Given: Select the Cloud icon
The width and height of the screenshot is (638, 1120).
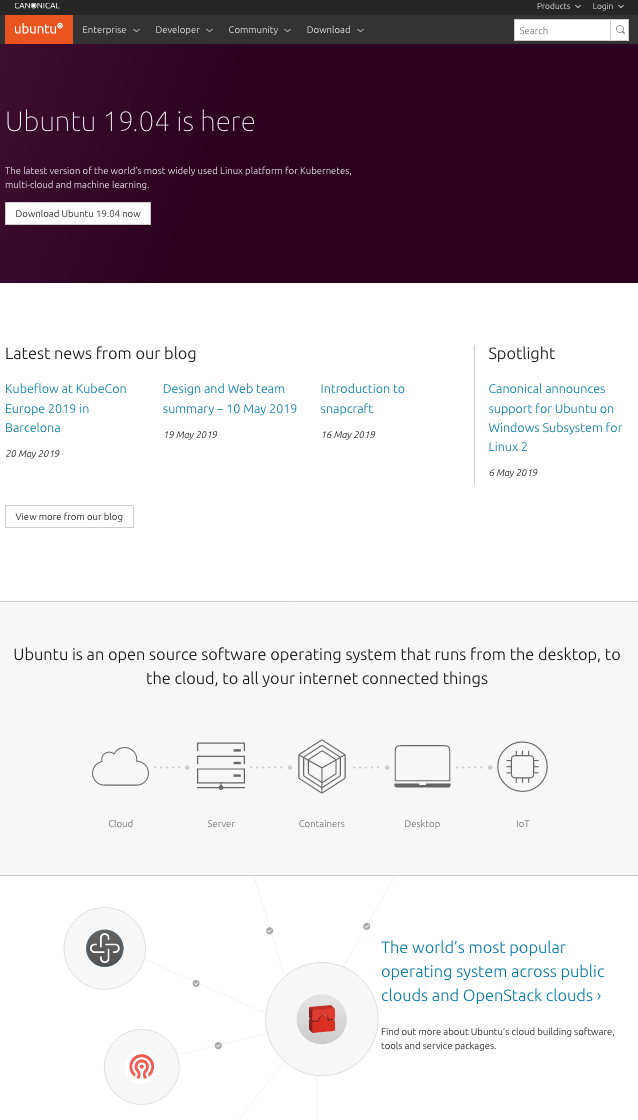Looking at the screenshot, I should [x=120, y=766].
